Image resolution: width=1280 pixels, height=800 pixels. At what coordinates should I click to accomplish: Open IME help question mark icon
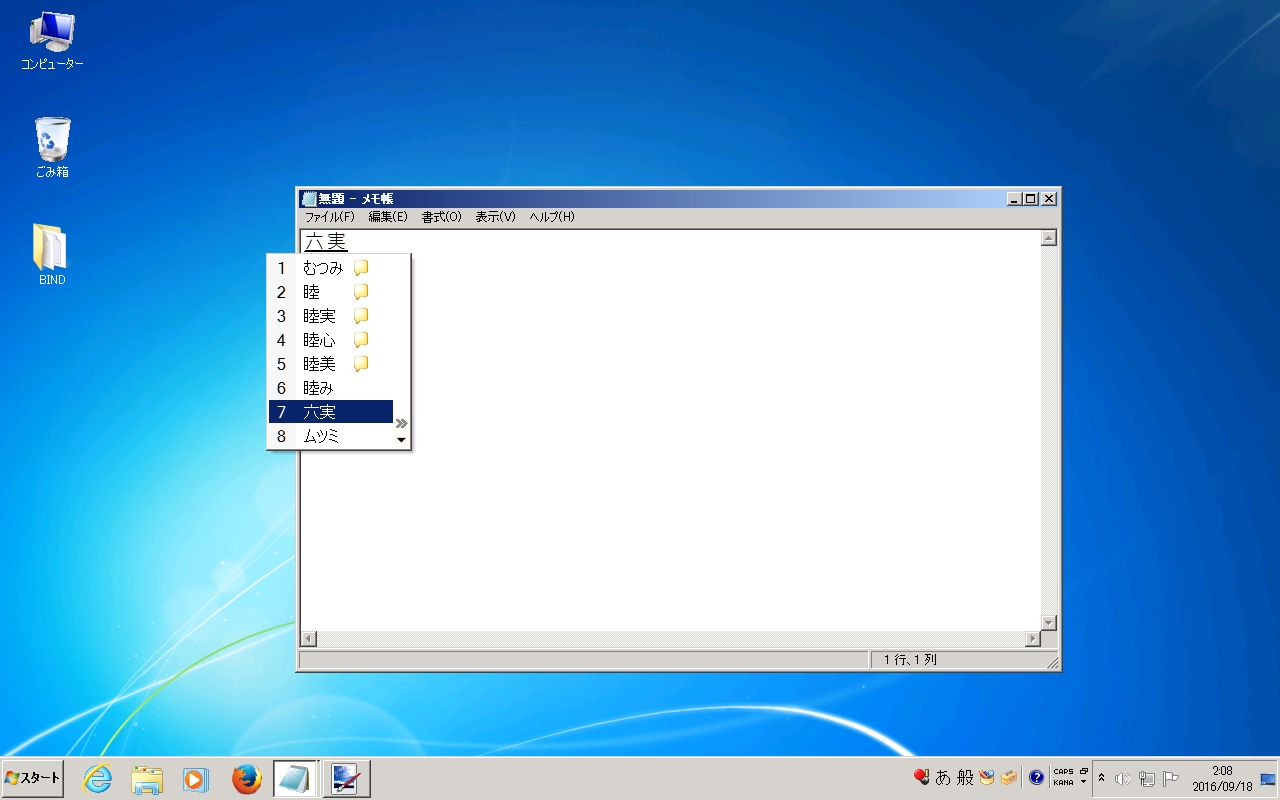1036,777
